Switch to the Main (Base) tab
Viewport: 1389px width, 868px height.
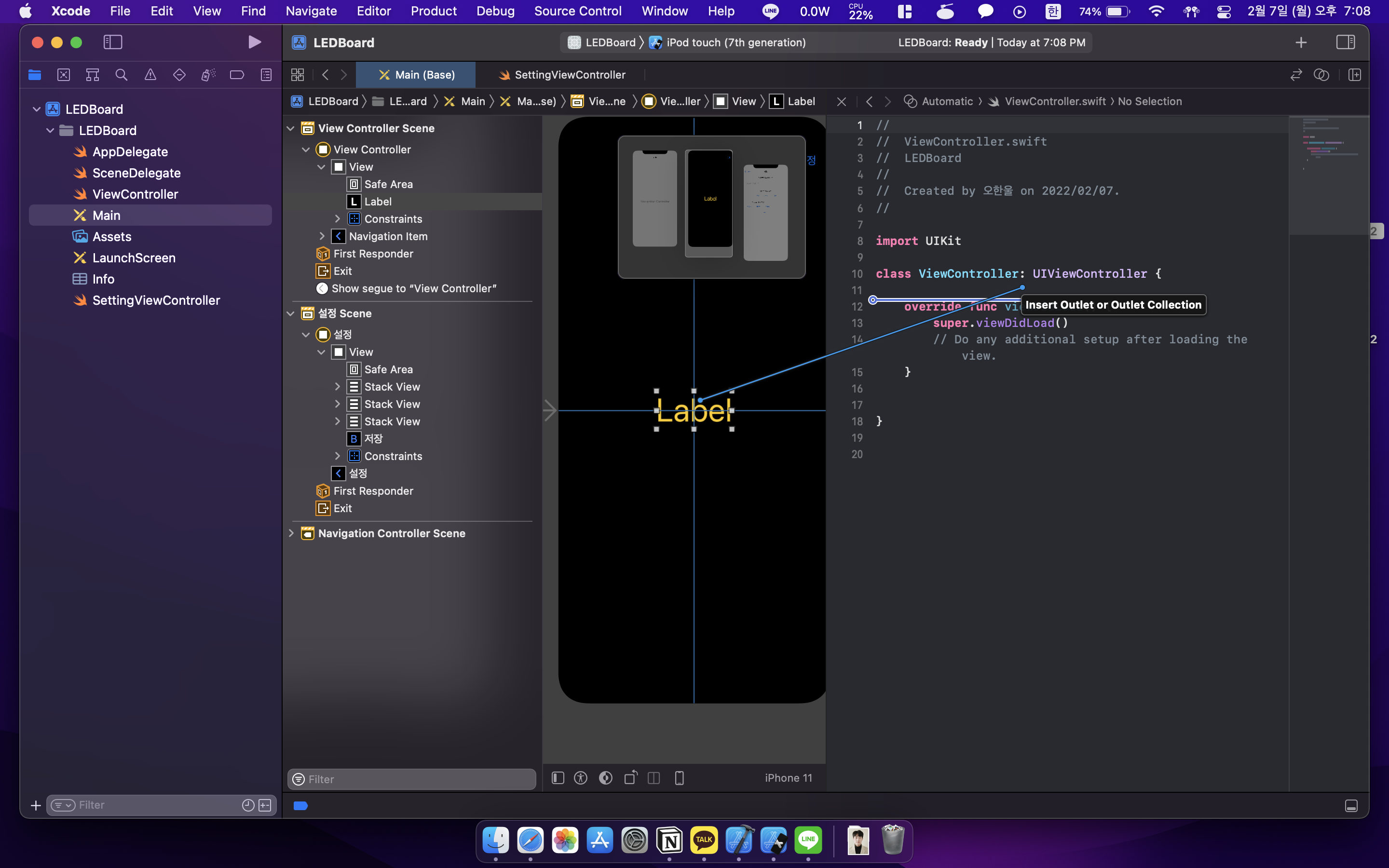416,75
